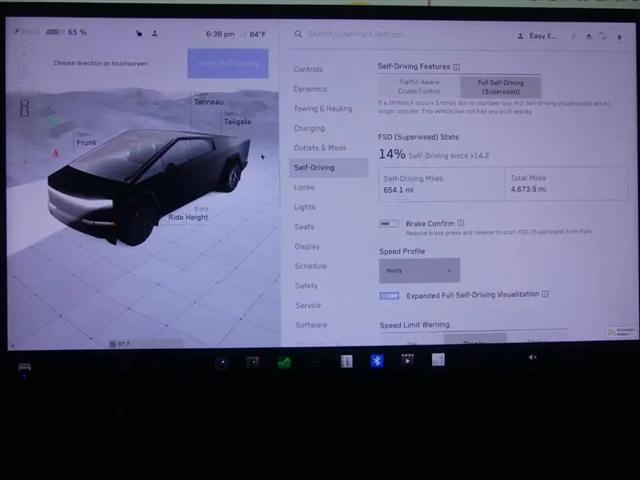Open the Easy Entry driver profile
This screenshot has width=640, height=480.
tap(537, 36)
